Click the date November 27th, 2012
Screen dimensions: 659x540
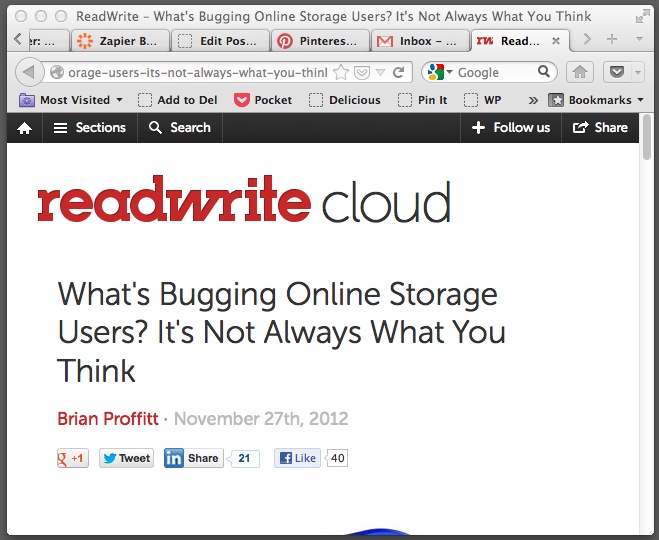point(261,419)
